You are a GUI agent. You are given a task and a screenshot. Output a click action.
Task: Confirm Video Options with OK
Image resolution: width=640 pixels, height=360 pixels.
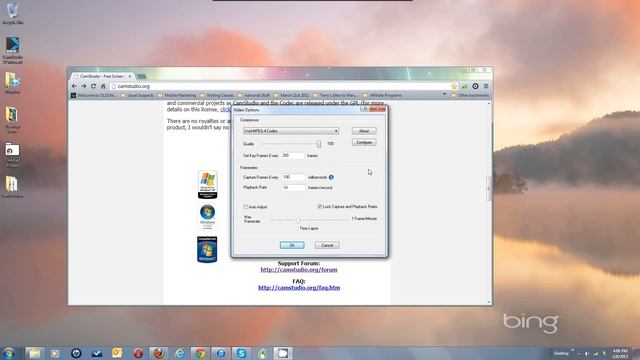[292, 245]
